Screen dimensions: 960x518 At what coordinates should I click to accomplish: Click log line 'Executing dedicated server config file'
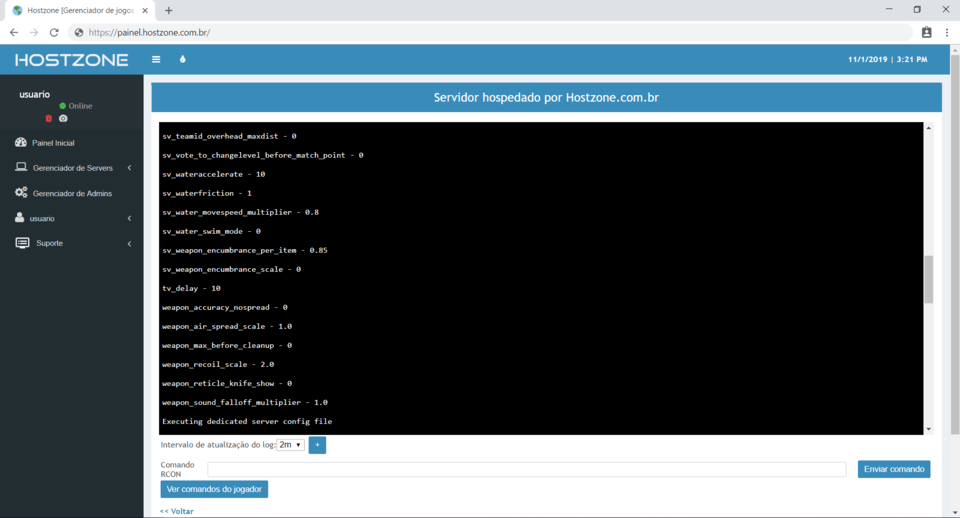coord(247,421)
